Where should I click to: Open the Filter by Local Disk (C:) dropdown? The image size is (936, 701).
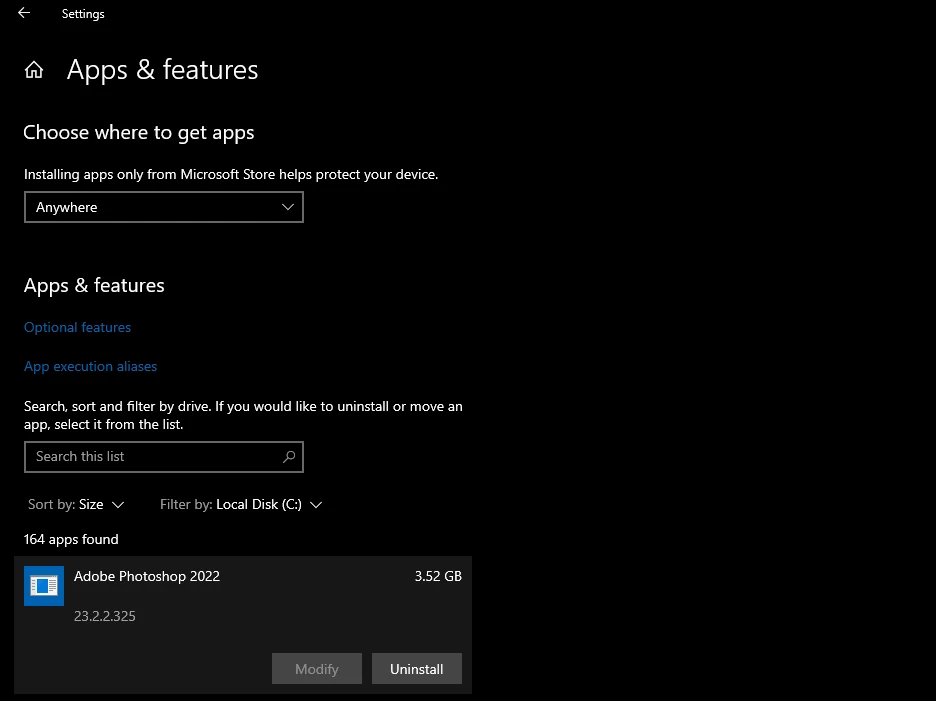click(241, 505)
